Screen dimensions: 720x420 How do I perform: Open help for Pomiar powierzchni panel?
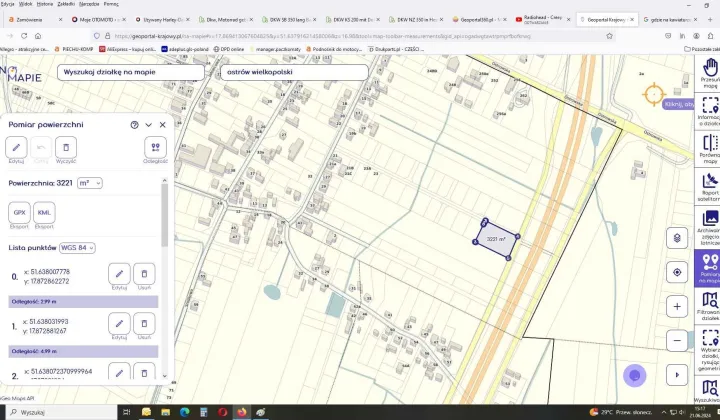pos(134,125)
